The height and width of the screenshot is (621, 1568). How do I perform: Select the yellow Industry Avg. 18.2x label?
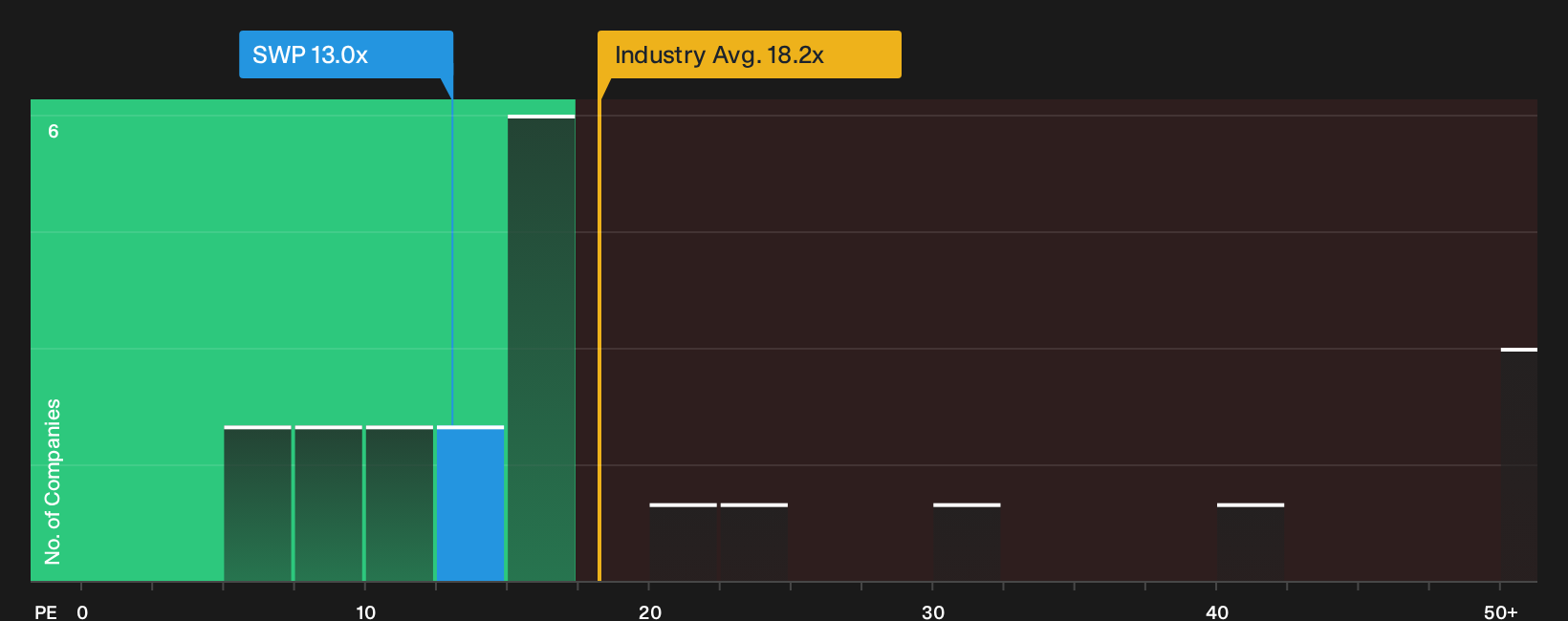pos(750,54)
